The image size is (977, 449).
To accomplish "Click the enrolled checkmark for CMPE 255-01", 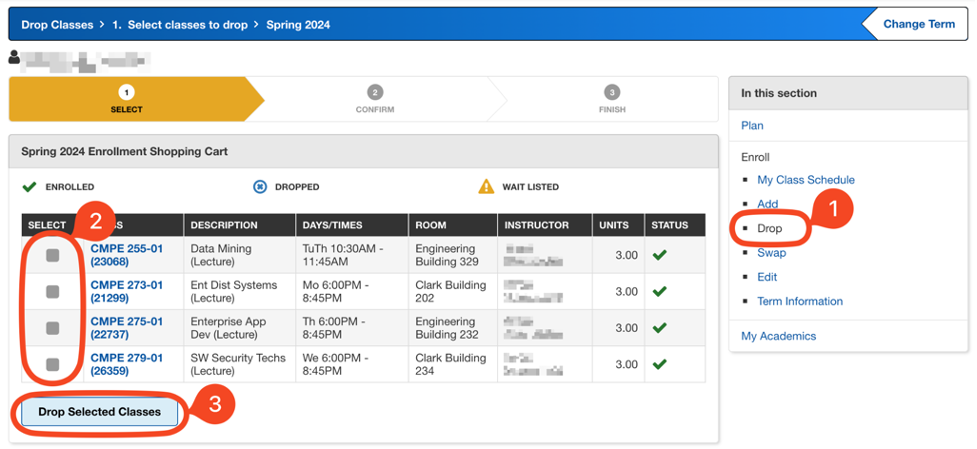I will (658, 255).
